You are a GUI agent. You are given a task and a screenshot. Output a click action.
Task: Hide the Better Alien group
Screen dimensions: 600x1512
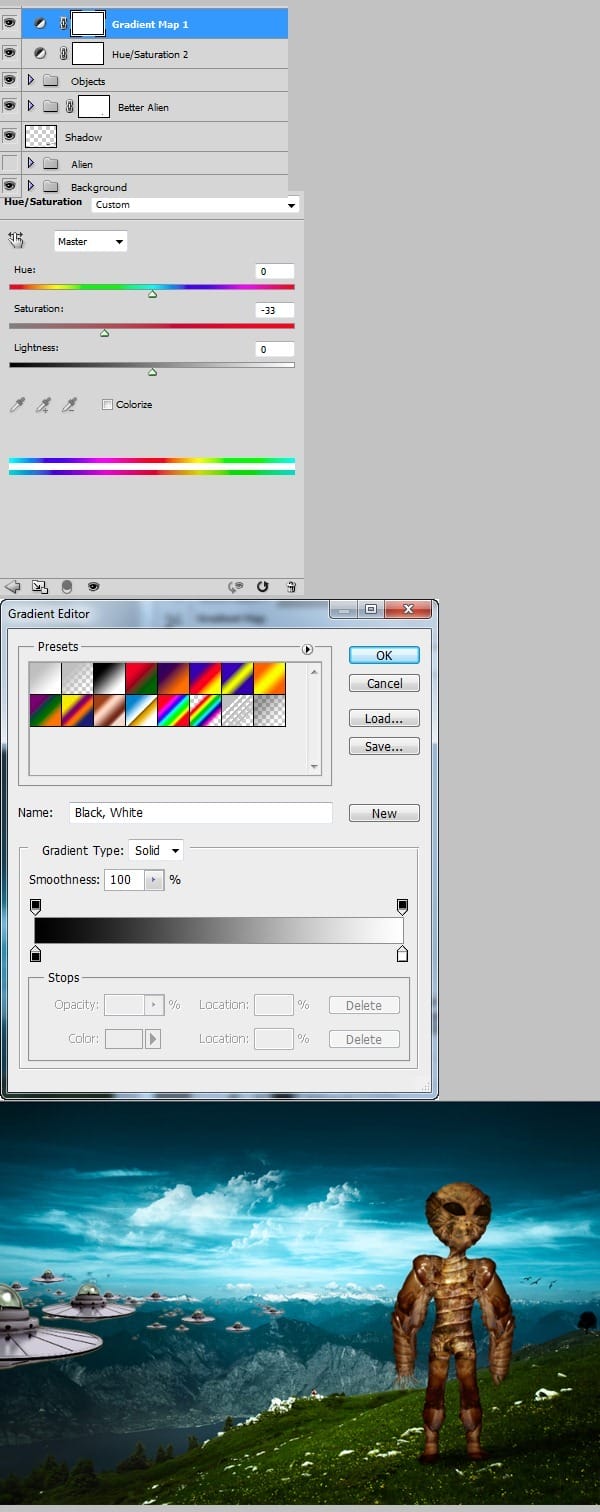[x=10, y=106]
